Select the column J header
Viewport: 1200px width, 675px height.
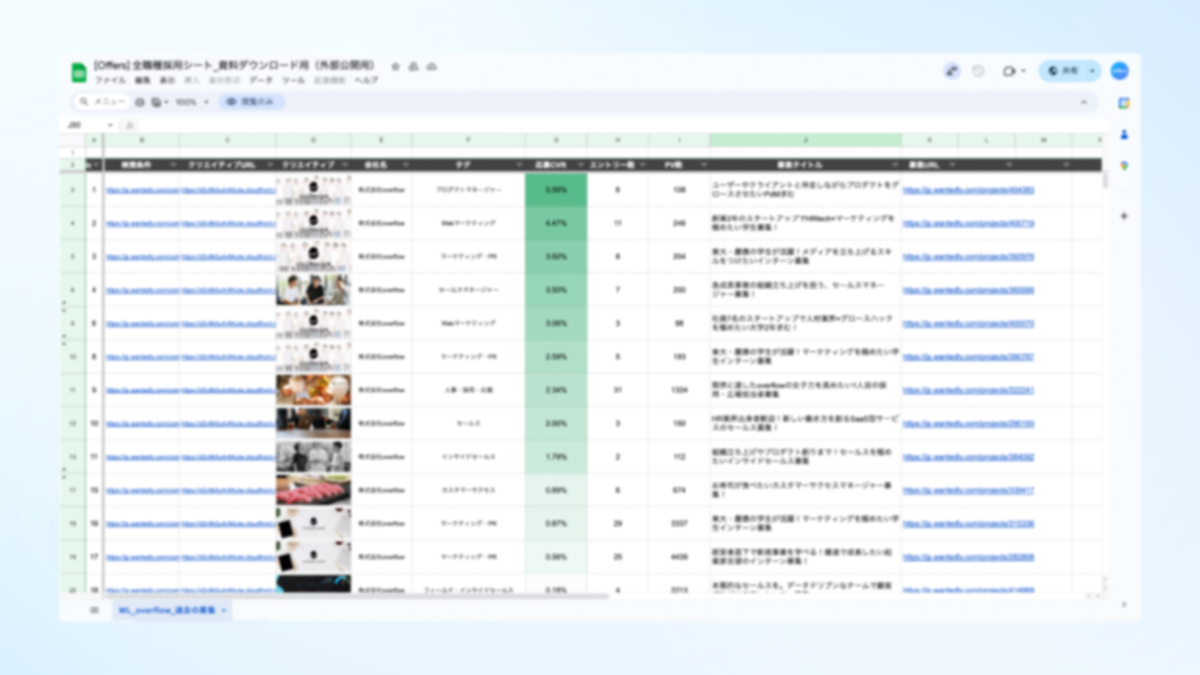pos(805,140)
